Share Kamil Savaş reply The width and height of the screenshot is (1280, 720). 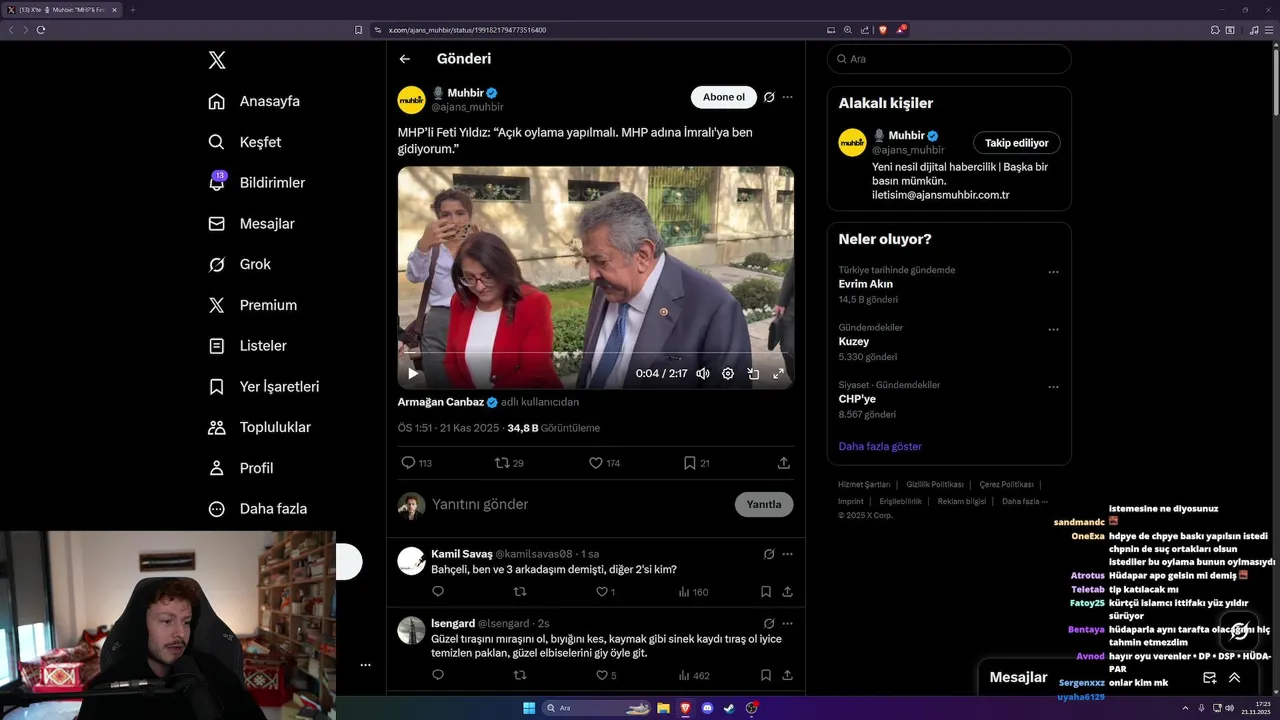(x=787, y=592)
